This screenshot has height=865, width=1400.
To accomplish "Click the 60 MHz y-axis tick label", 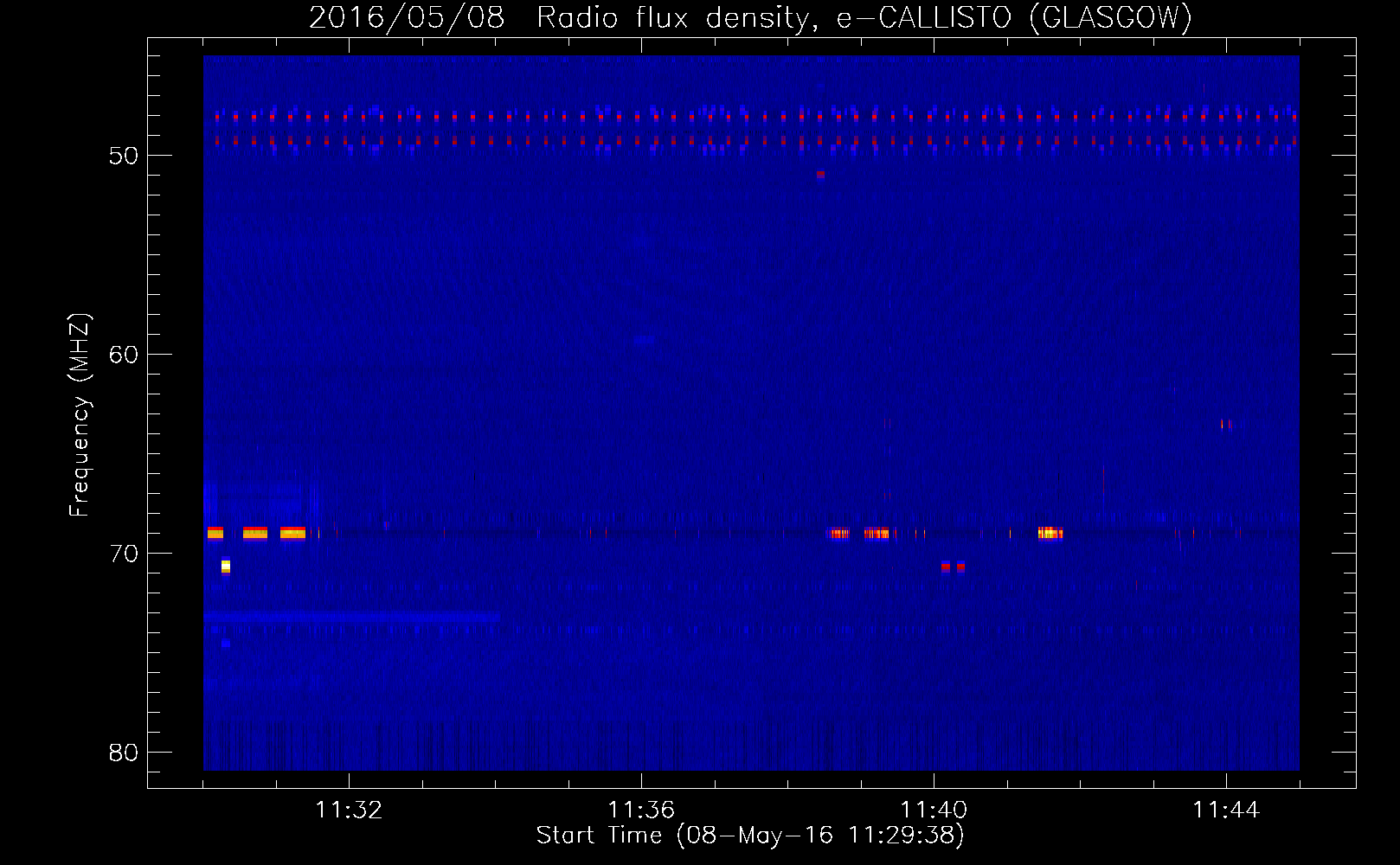I will [x=124, y=355].
